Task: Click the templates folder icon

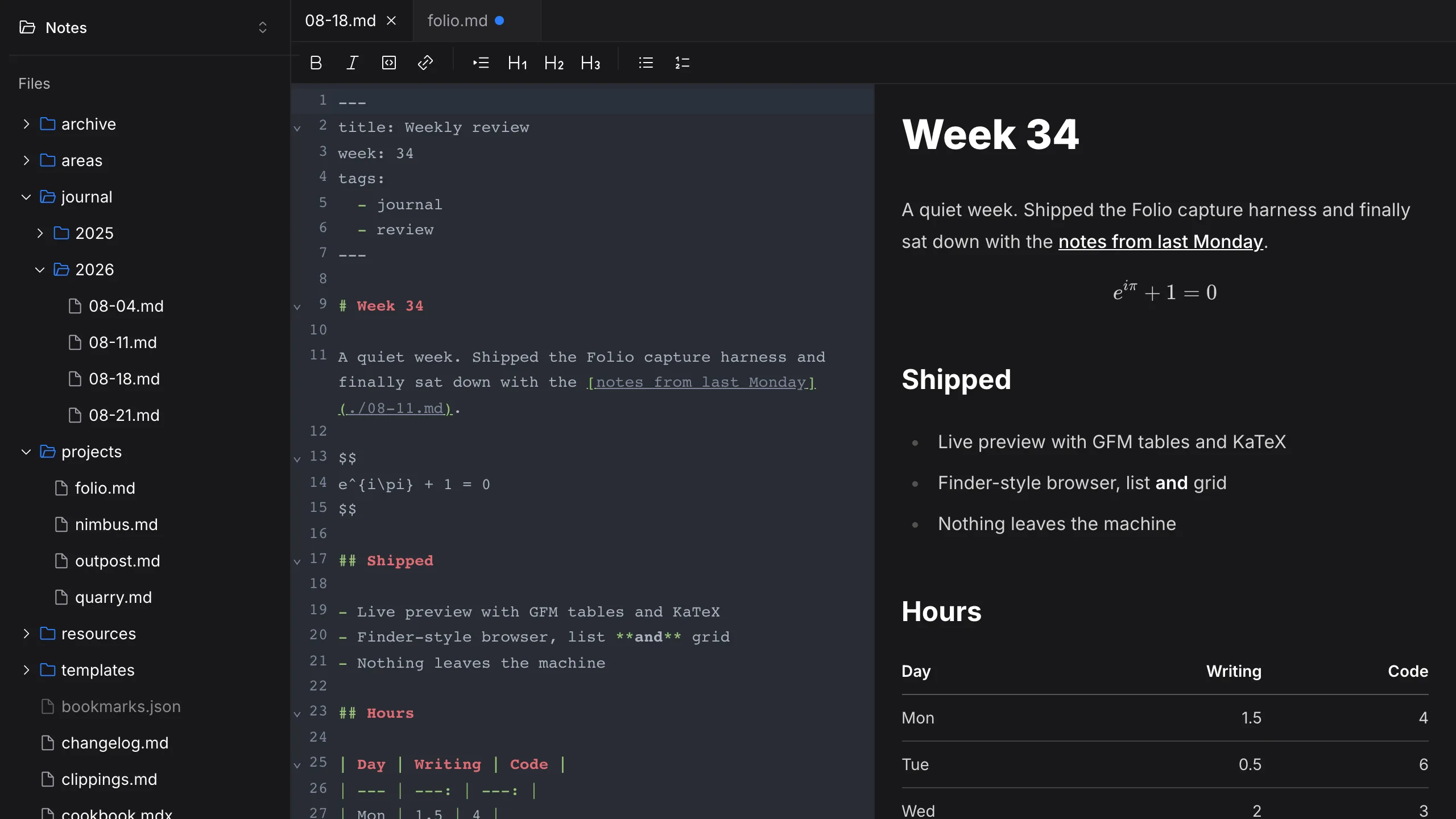Action: [48, 670]
